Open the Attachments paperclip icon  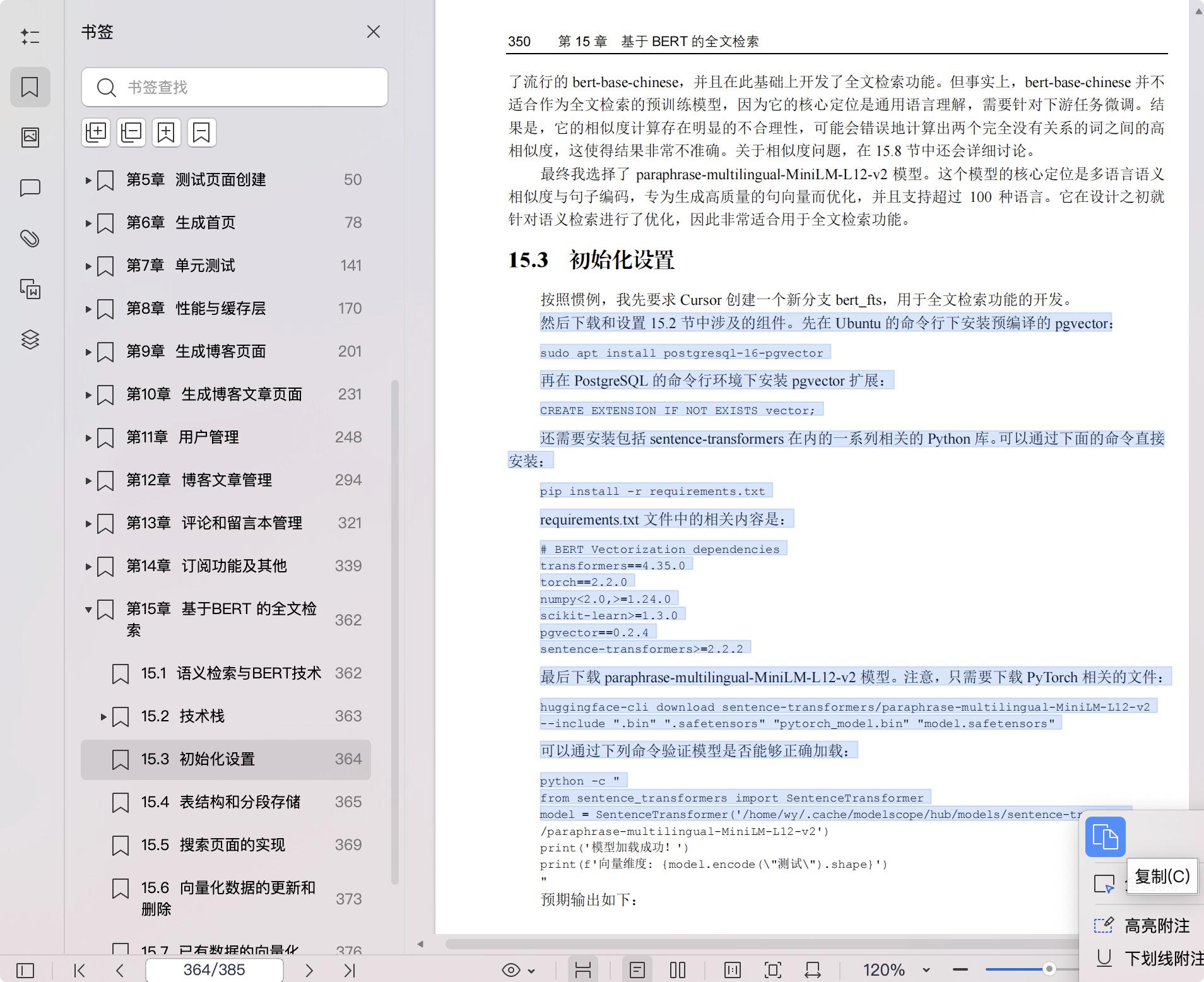coord(30,239)
